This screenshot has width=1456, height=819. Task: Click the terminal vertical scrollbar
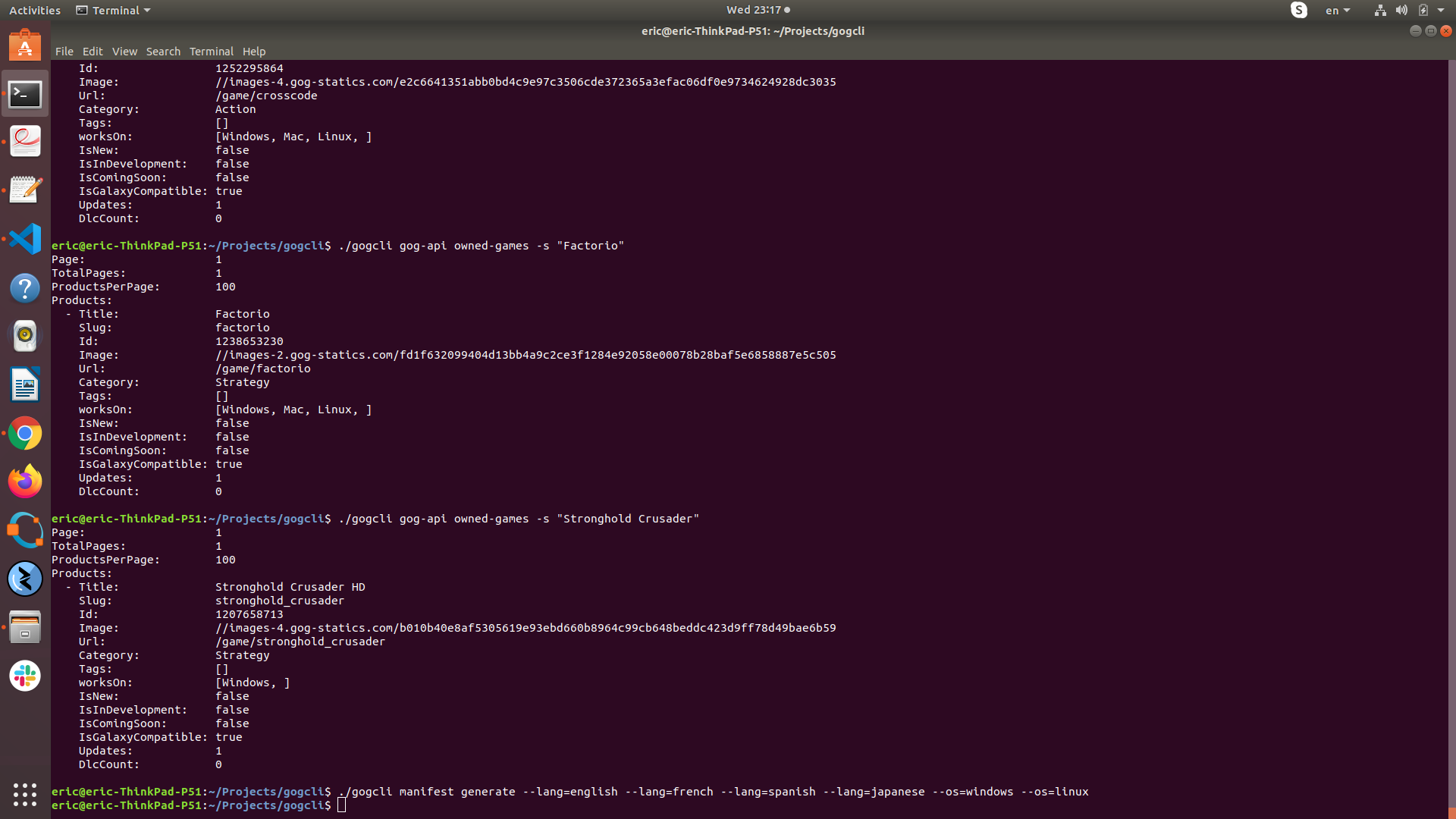pyautogui.click(x=1451, y=438)
